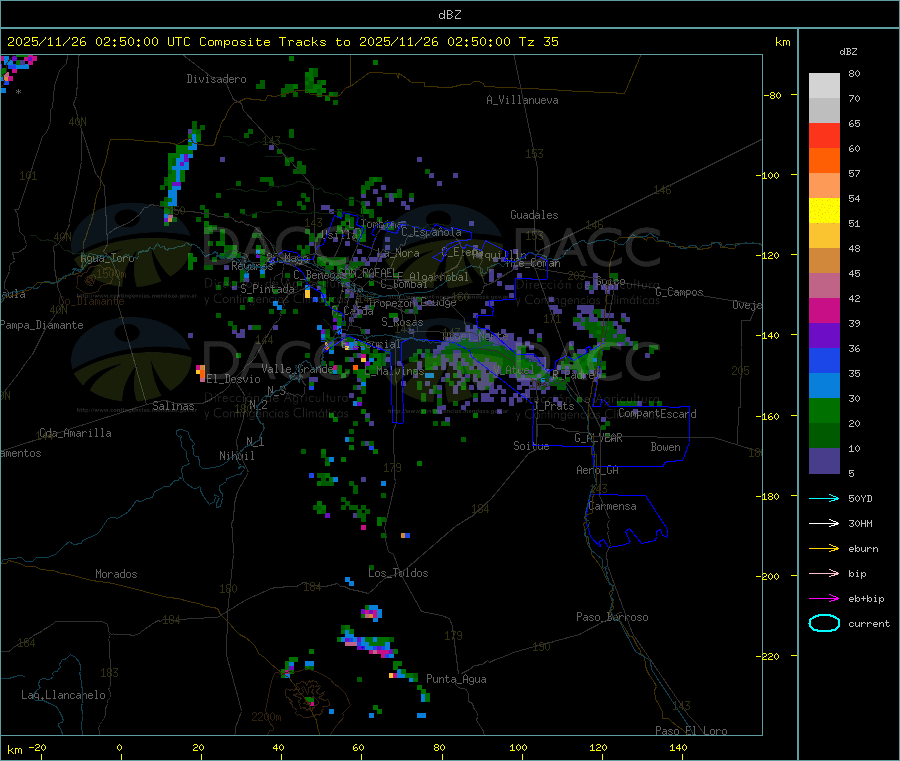This screenshot has width=900, height=761.
Task: Click the blue Carmensa district outline
Action: pyautogui.click(x=626, y=521)
